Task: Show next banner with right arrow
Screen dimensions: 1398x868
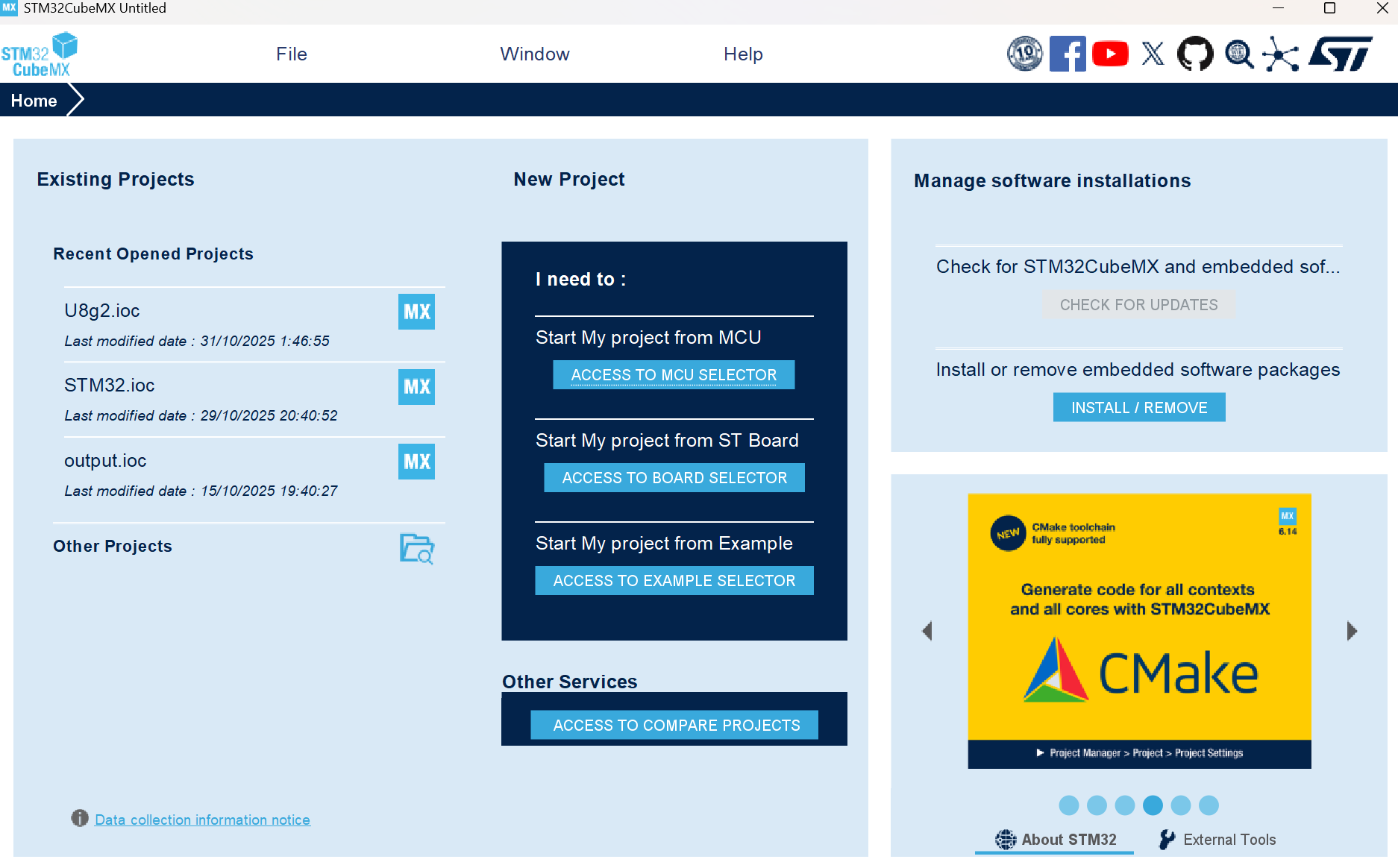Action: pos(1352,631)
